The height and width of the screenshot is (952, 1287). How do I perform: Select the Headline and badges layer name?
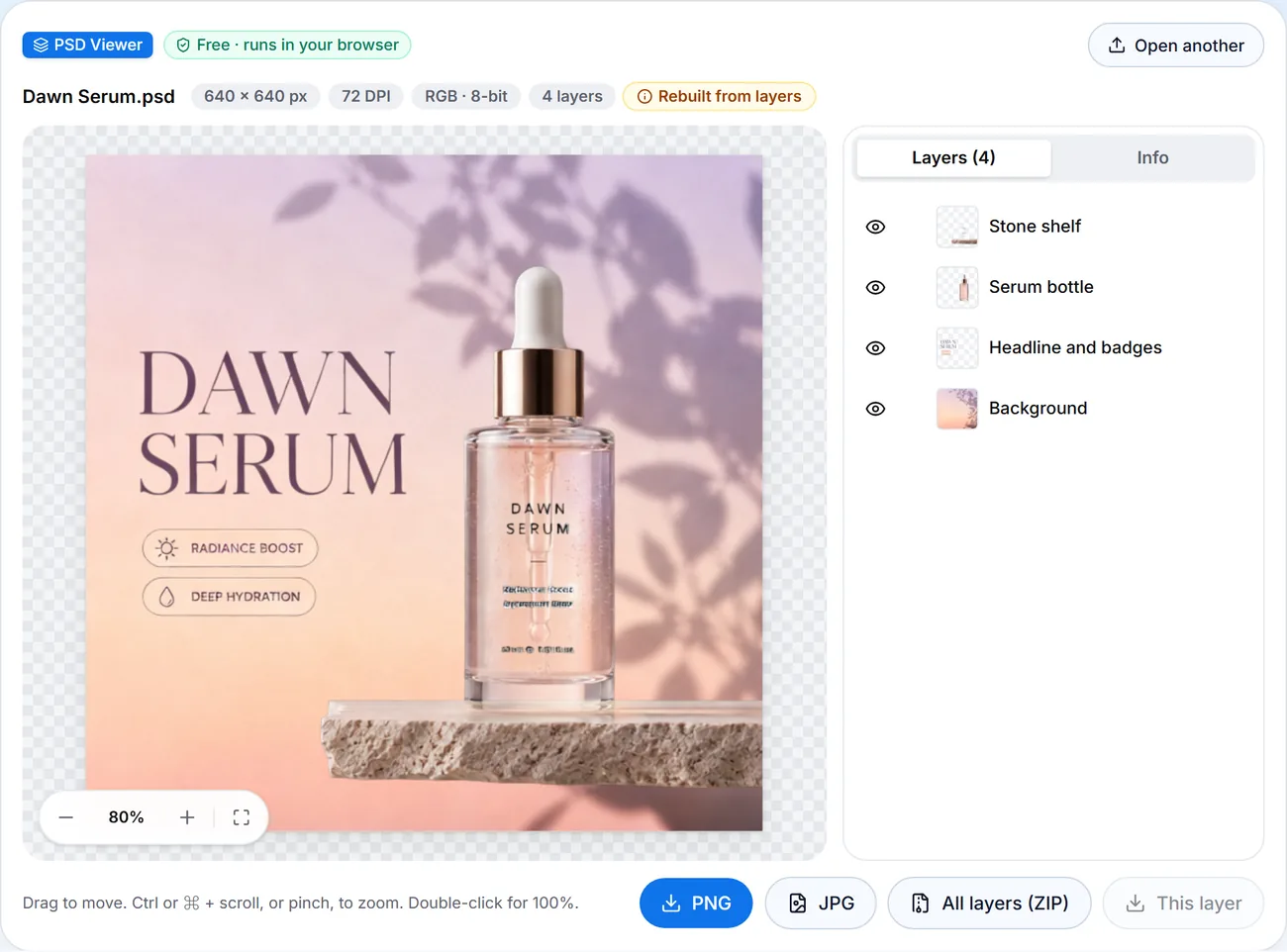coord(1075,348)
